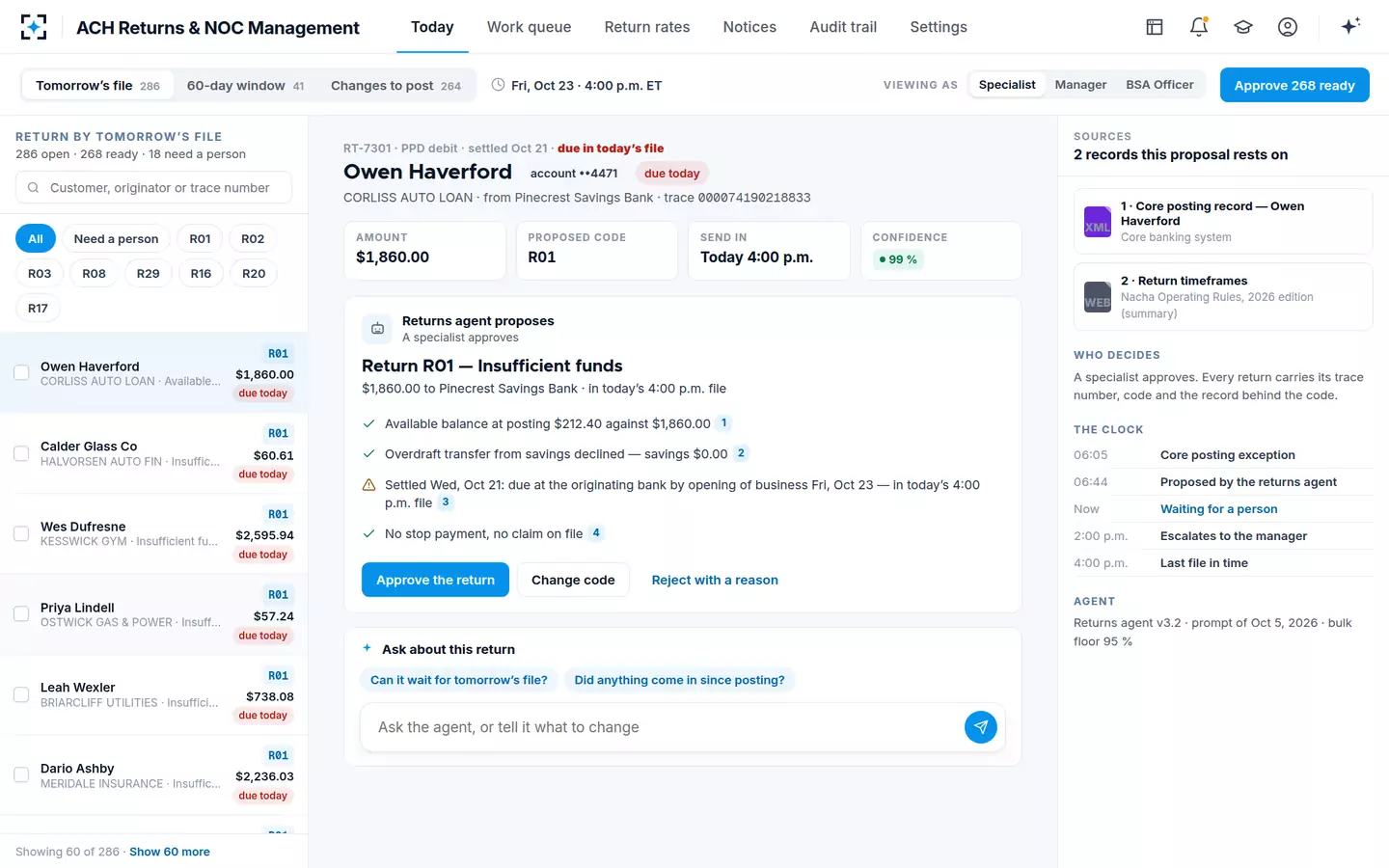This screenshot has height=868, width=1389.
Task: Send the message with paper plane icon
Action: point(980,727)
